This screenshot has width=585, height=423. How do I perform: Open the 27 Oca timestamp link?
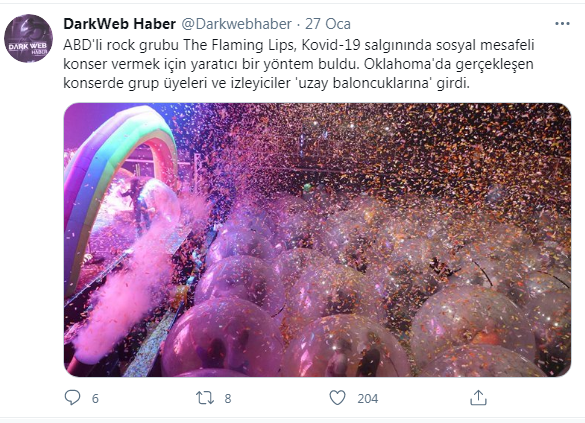click(328, 24)
